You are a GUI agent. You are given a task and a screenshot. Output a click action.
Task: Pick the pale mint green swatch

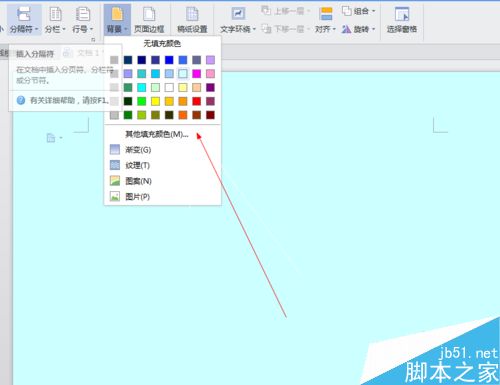(155, 87)
